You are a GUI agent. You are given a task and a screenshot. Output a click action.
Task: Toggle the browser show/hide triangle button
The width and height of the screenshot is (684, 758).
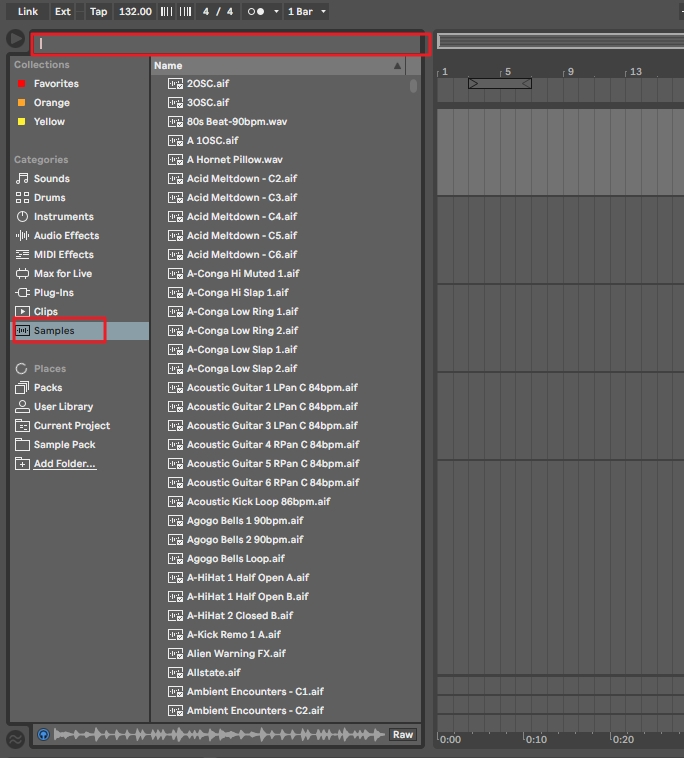point(15,39)
